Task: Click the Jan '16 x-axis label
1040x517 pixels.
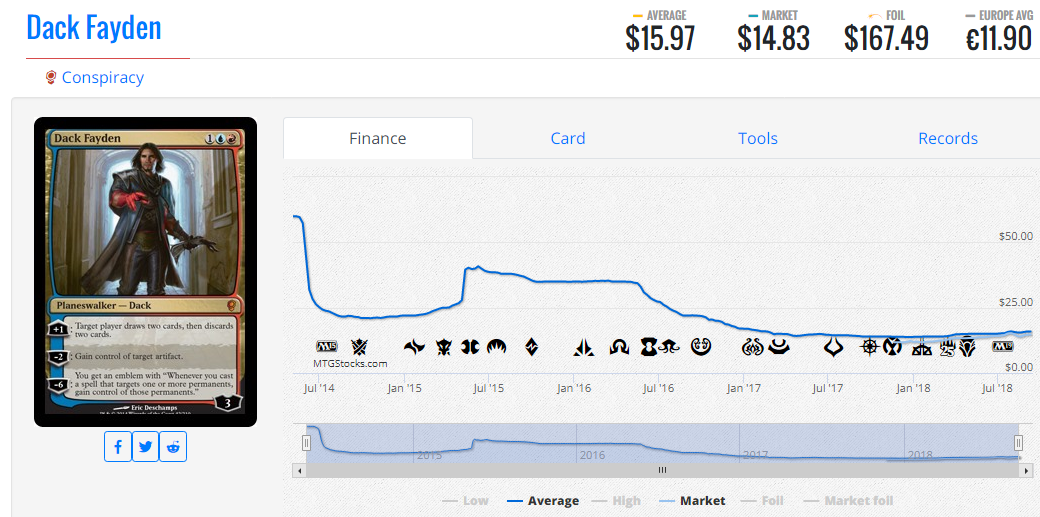Action: coord(573,388)
